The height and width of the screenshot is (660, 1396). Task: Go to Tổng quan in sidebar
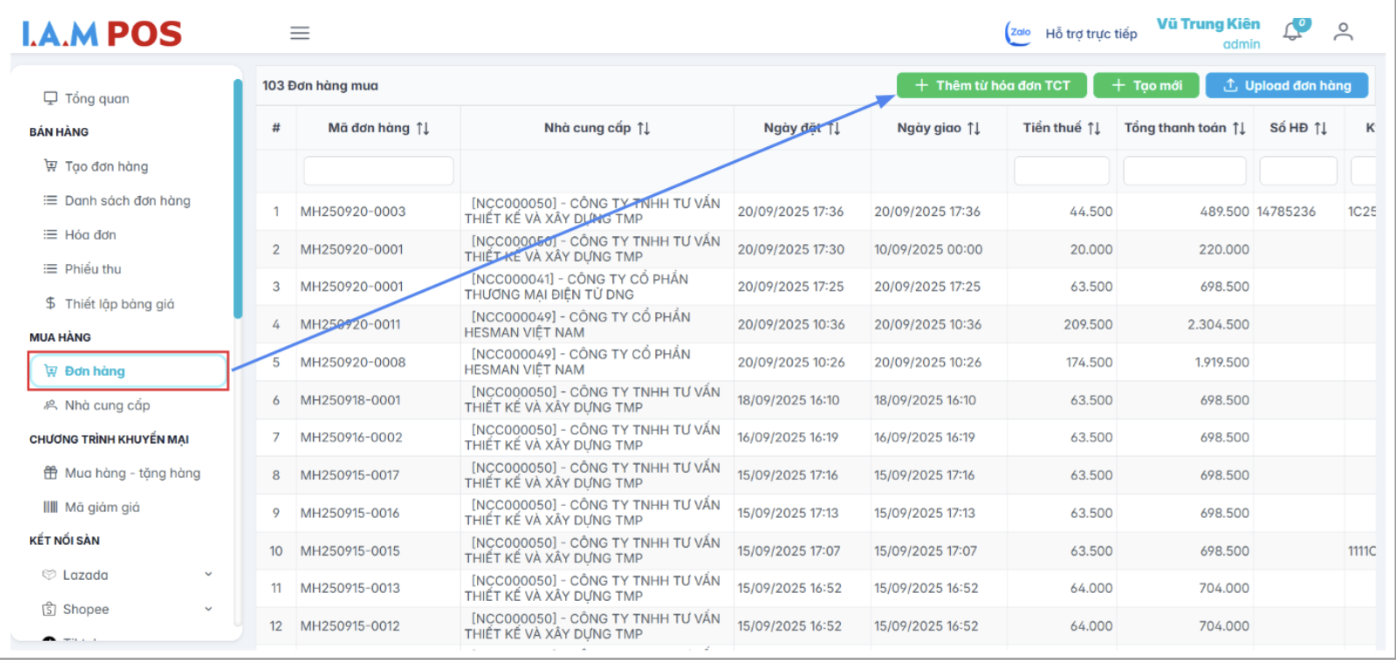click(96, 98)
